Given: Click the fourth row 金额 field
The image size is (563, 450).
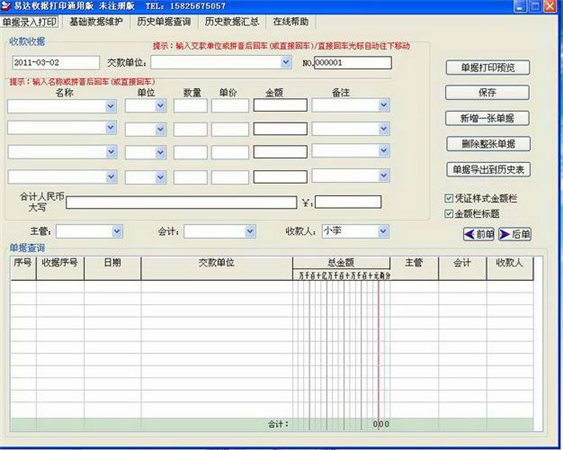Looking at the screenshot, I should click(280, 177).
